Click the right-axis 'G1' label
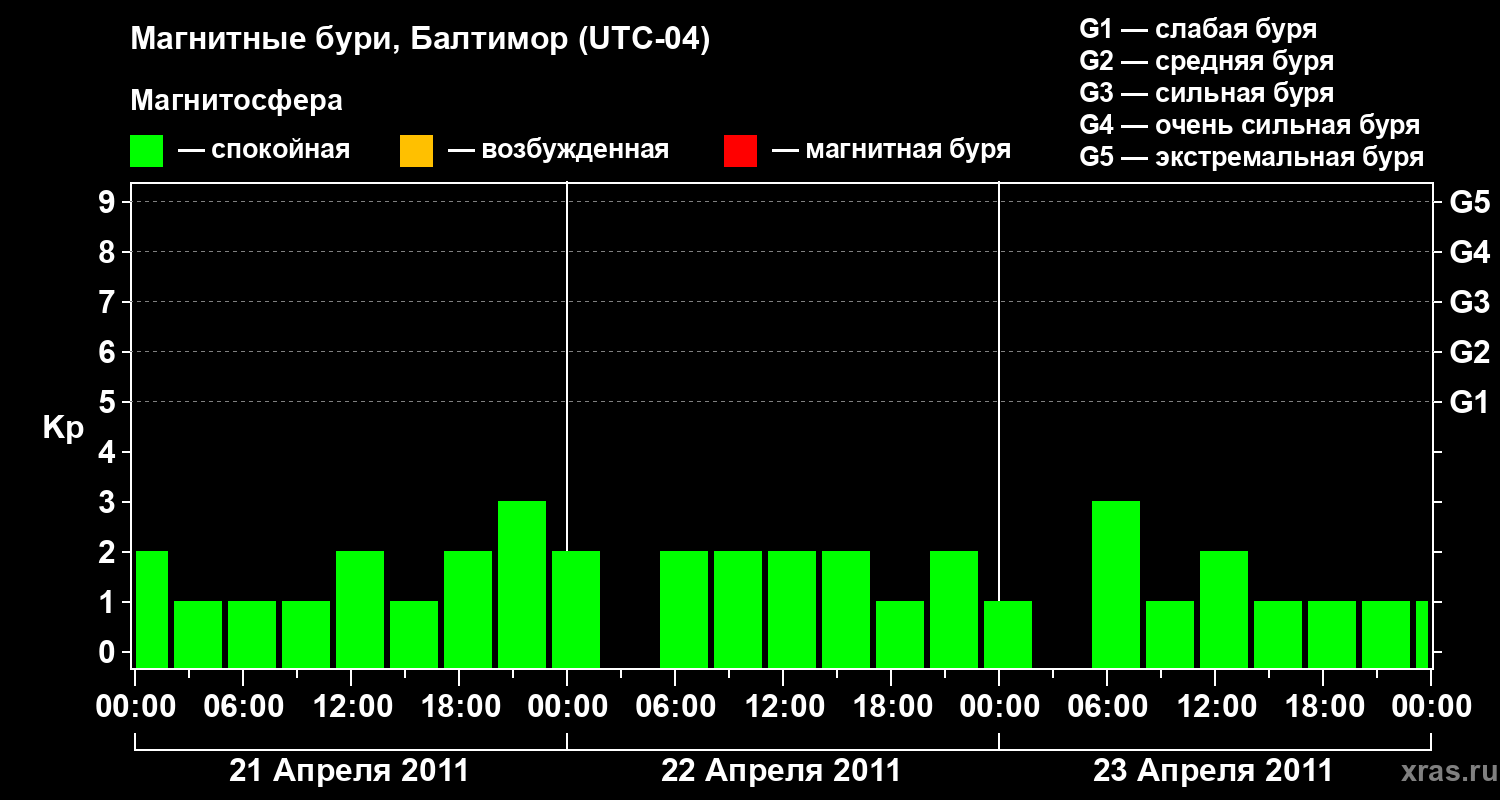This screenshot has width=1500, height=800. coord(1469,402)
